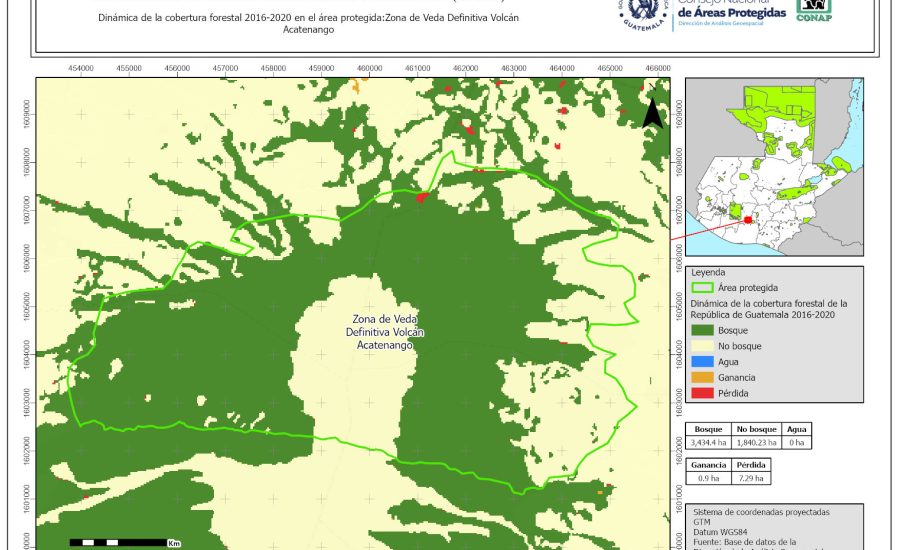The height and width of the screenshot is (550, 900).
Task: Click the black north arrow on the map
Action: click(652, 112)
